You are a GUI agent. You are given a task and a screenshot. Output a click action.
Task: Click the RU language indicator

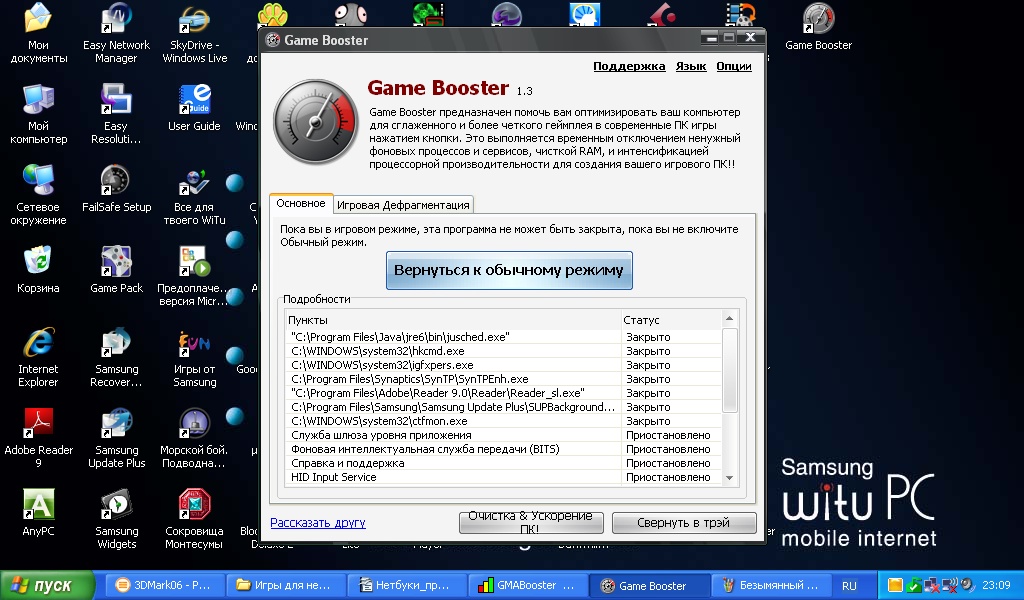click(849, 586)
